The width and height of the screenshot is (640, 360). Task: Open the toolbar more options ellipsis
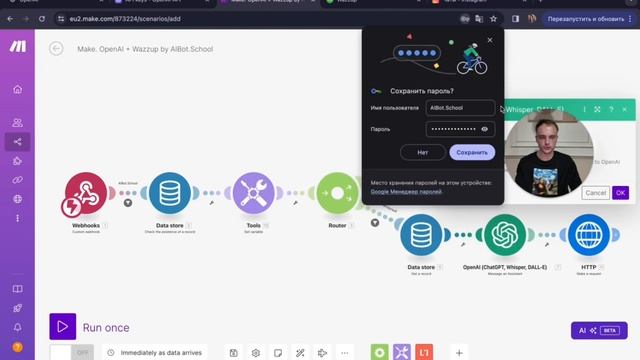coord(344,353)
